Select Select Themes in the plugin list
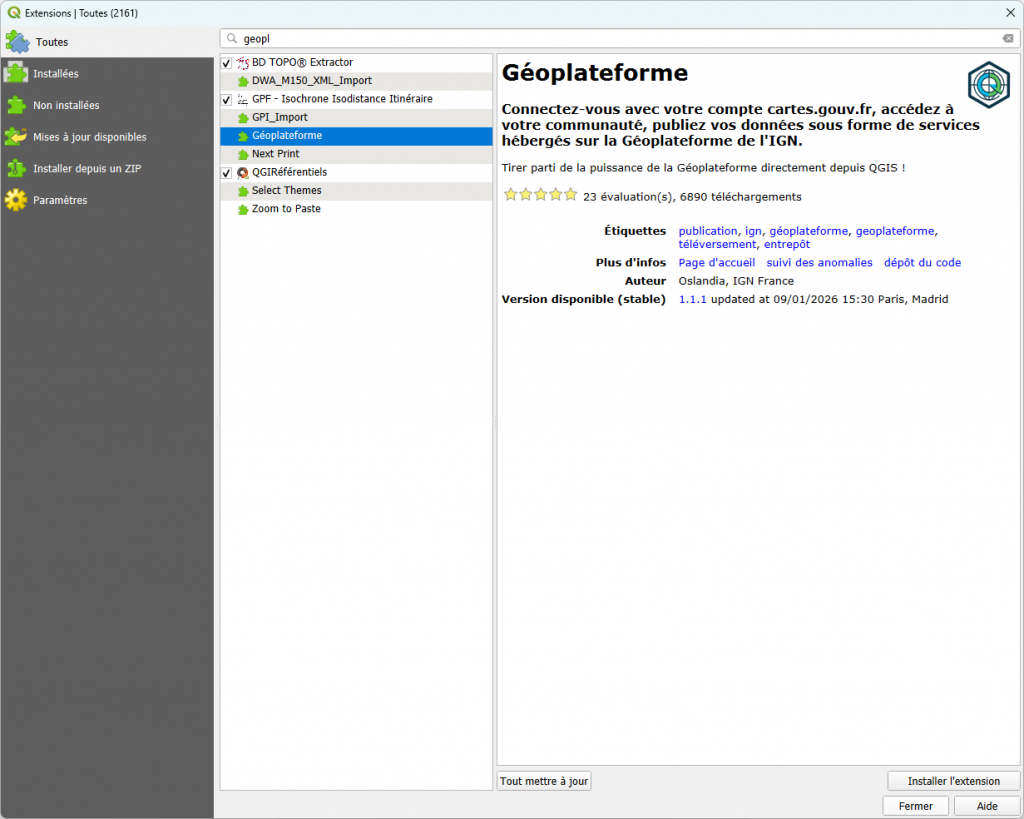 click(287, 191)
